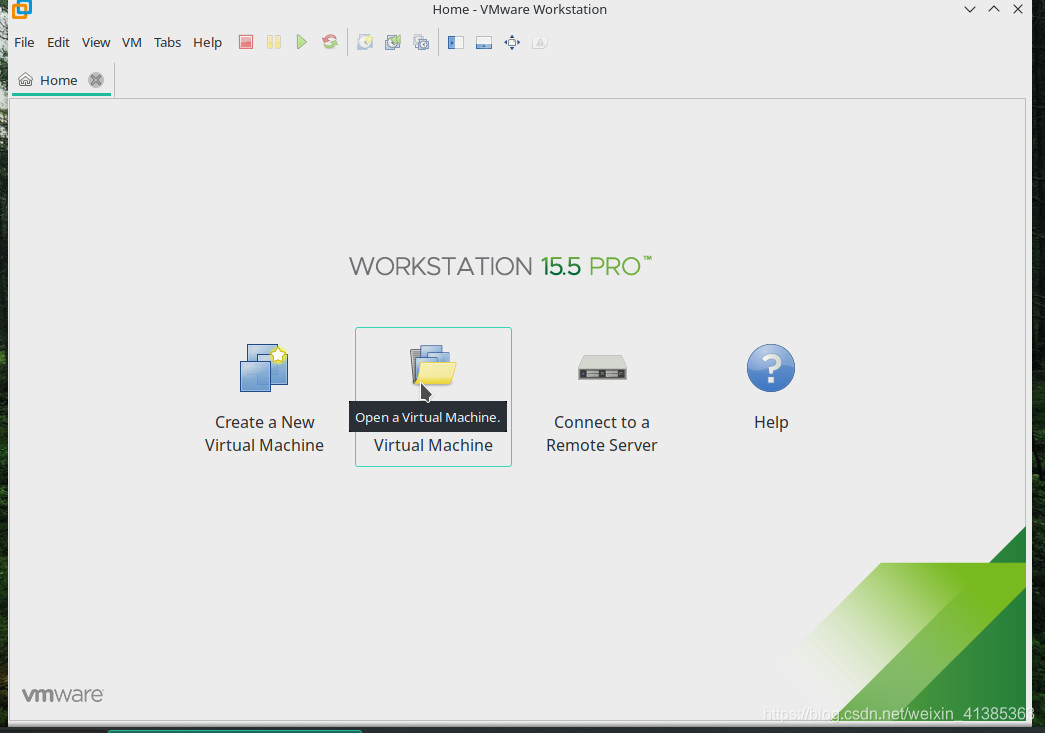
Task: Toggle the thumbnail bar view icon
Action: pyautogui.click(x=484, y=43)
